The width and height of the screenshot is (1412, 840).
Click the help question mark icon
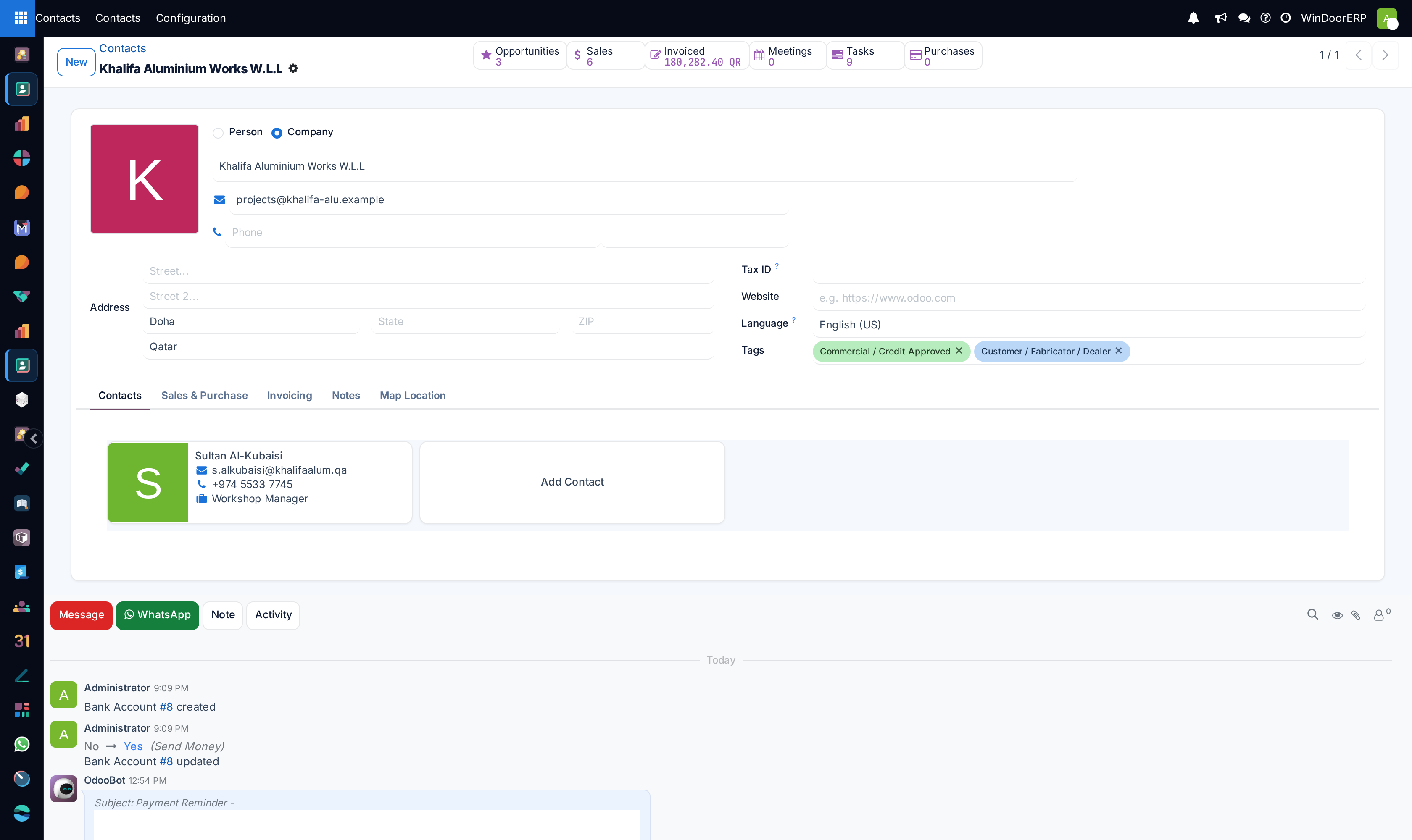tap(1265, 18)
